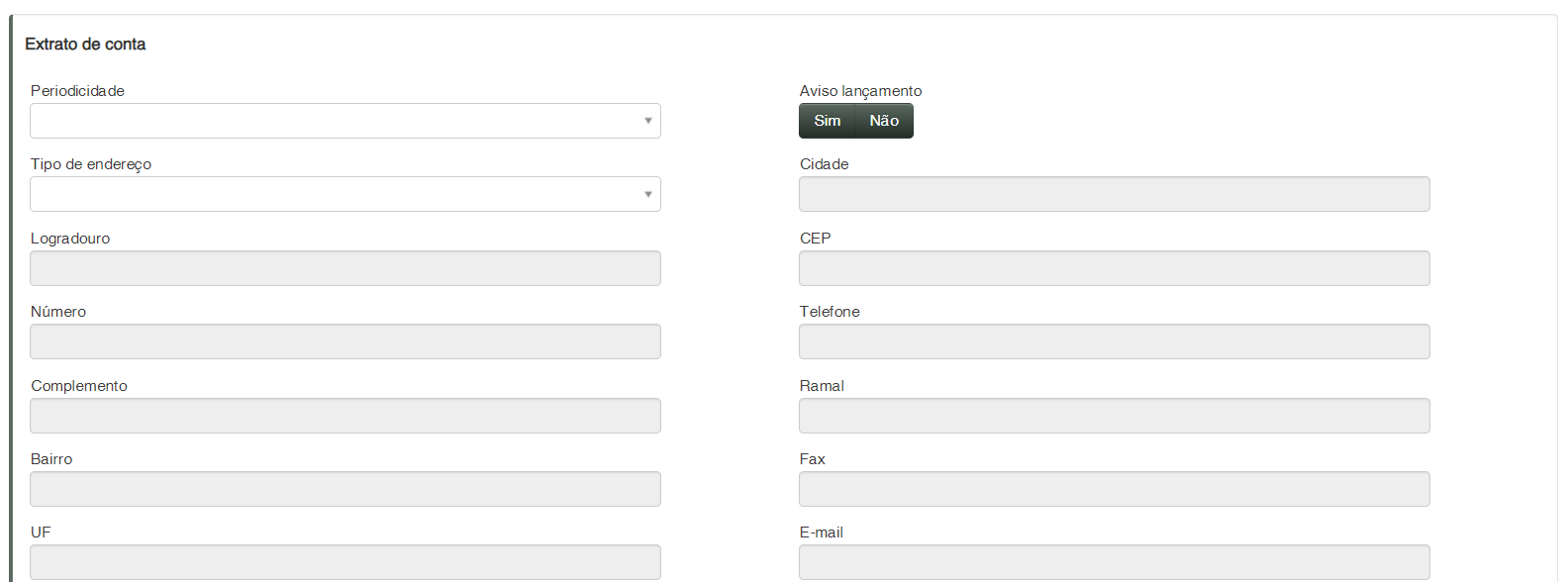Open the Periodicidade dropdown
The width and height of the screenshot is (1568, 582).
344,121
